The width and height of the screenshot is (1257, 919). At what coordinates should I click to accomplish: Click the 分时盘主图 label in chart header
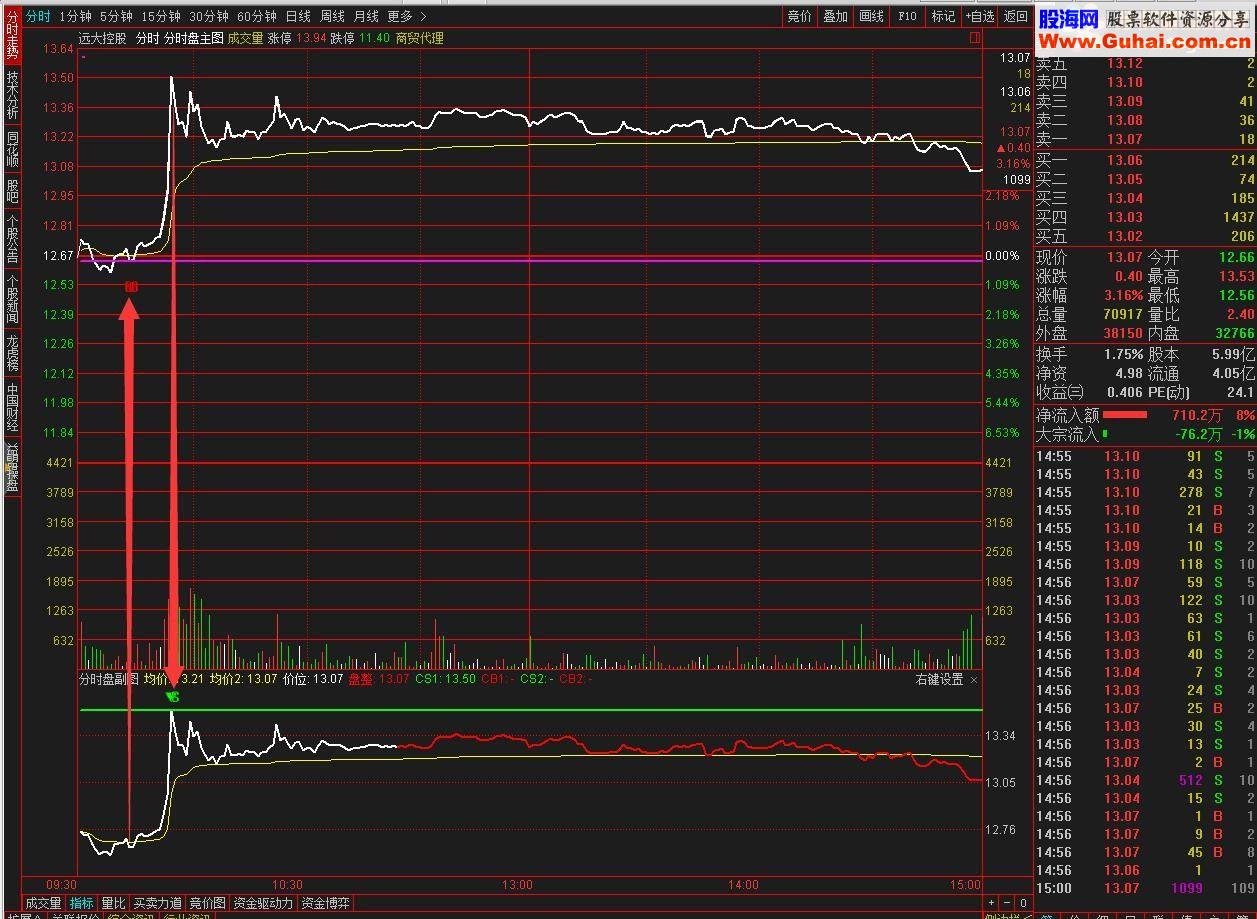pos(194,38)
